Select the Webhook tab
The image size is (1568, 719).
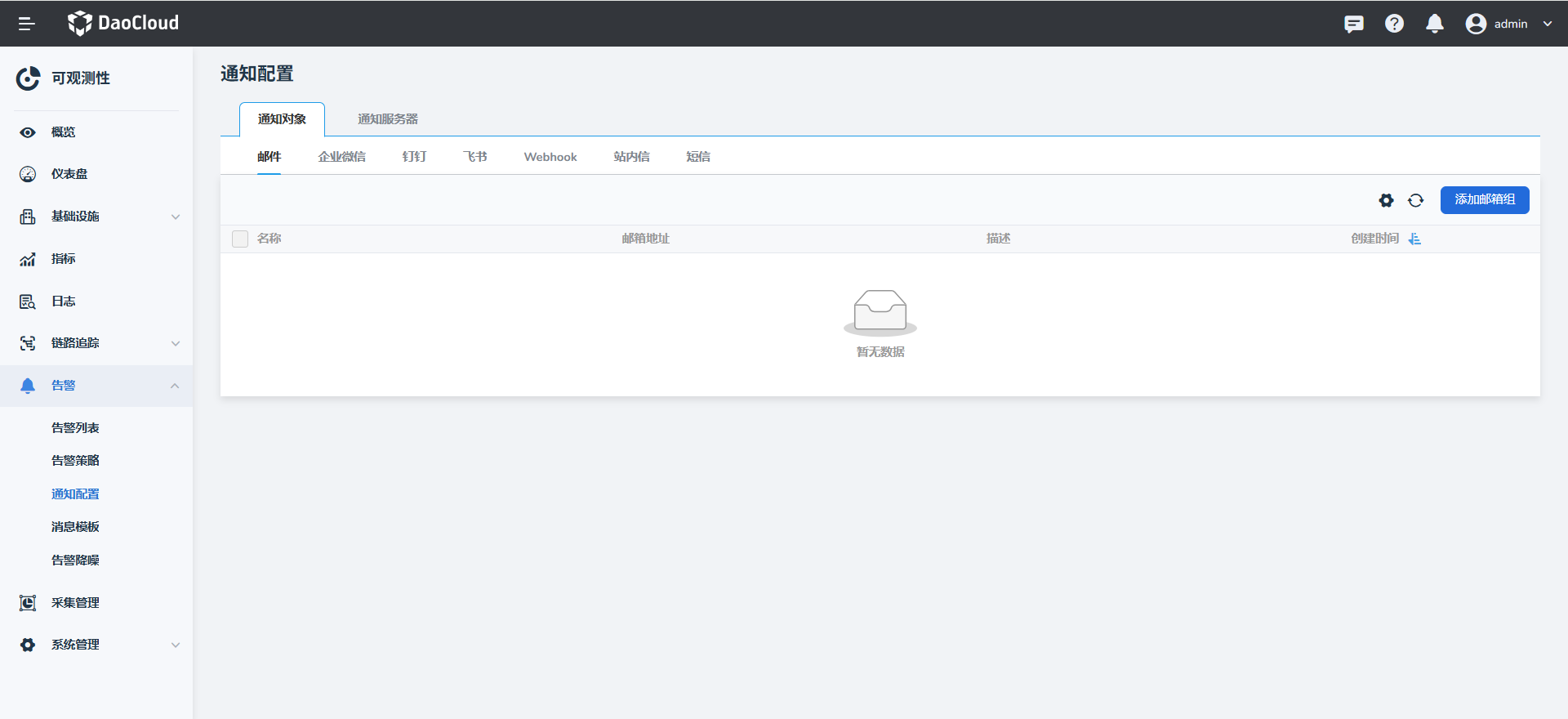[550, 157]
